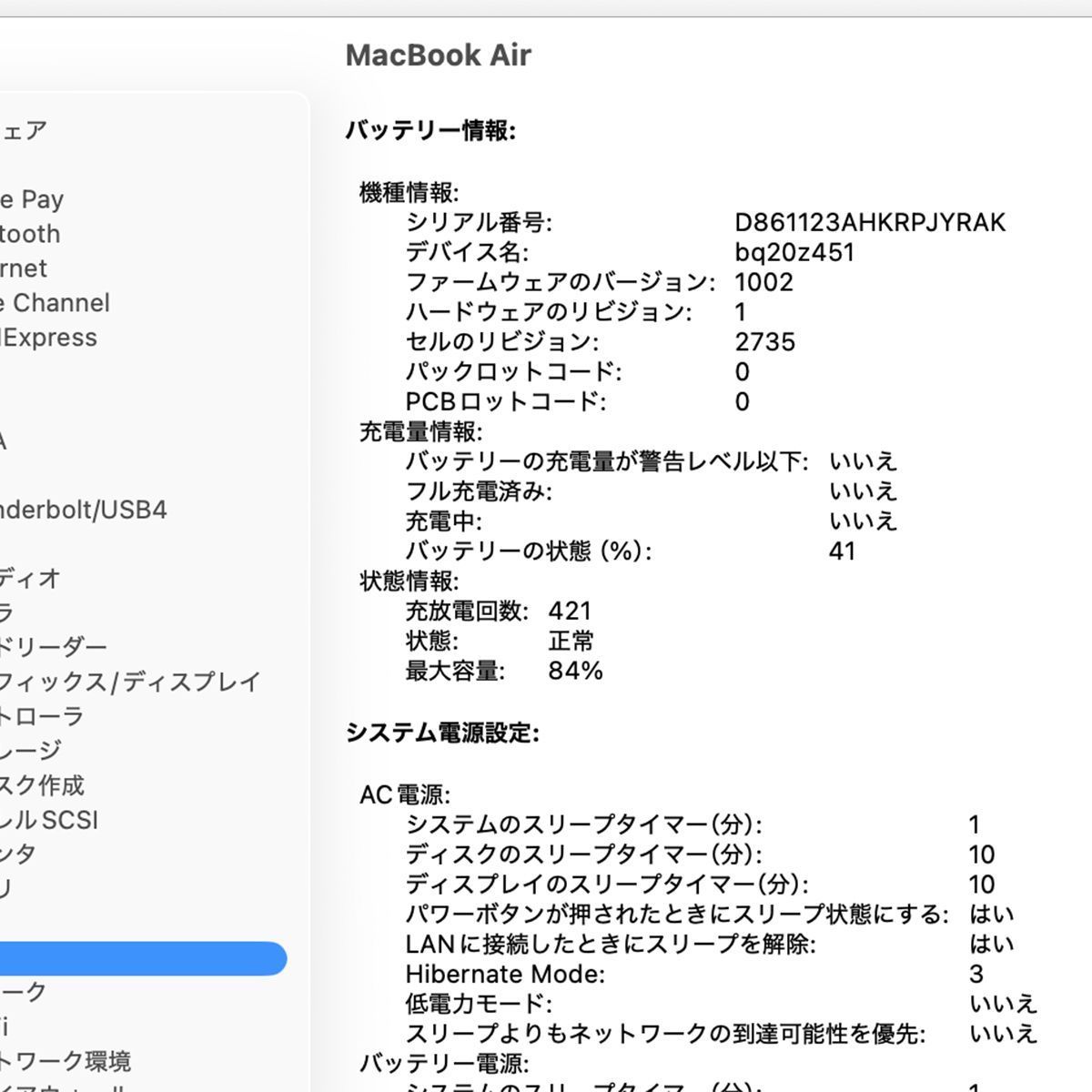Click cell revision value 2735
1092x1092 pixels.
coord(765,342)
